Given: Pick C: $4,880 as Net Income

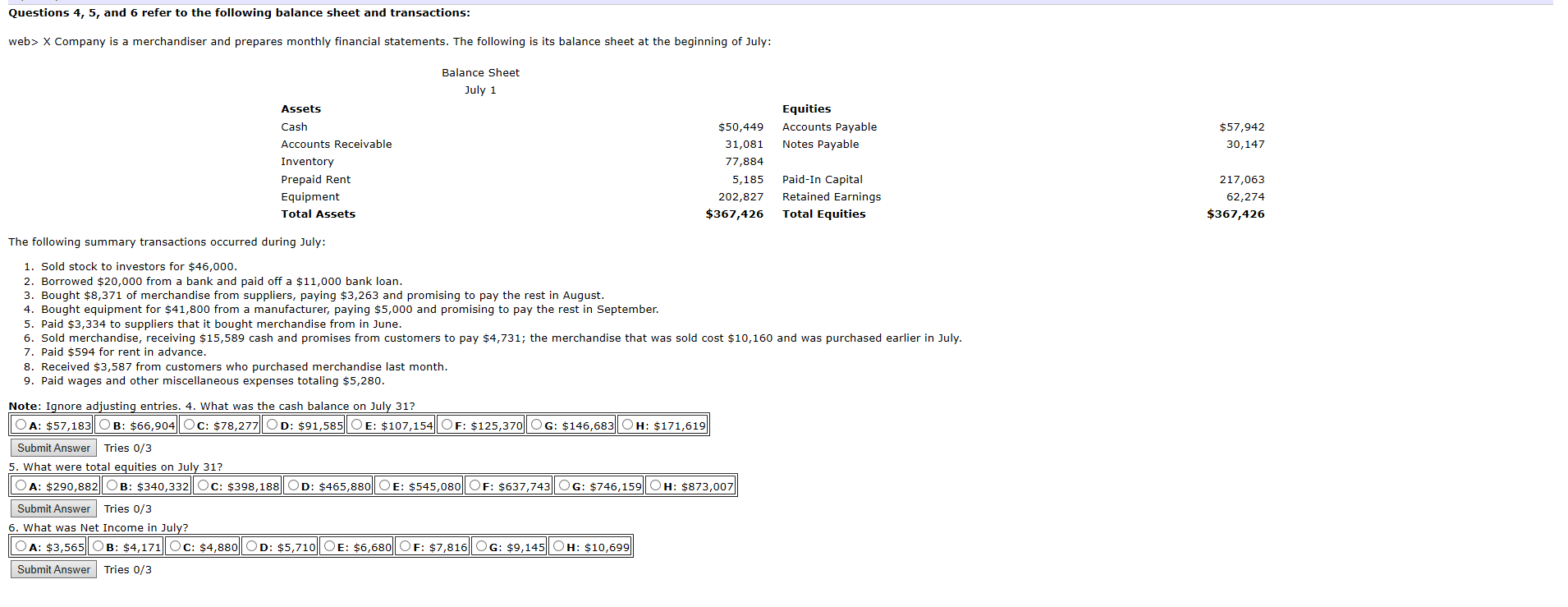Looking at the screenshot, I should click(x=175, y=546).
